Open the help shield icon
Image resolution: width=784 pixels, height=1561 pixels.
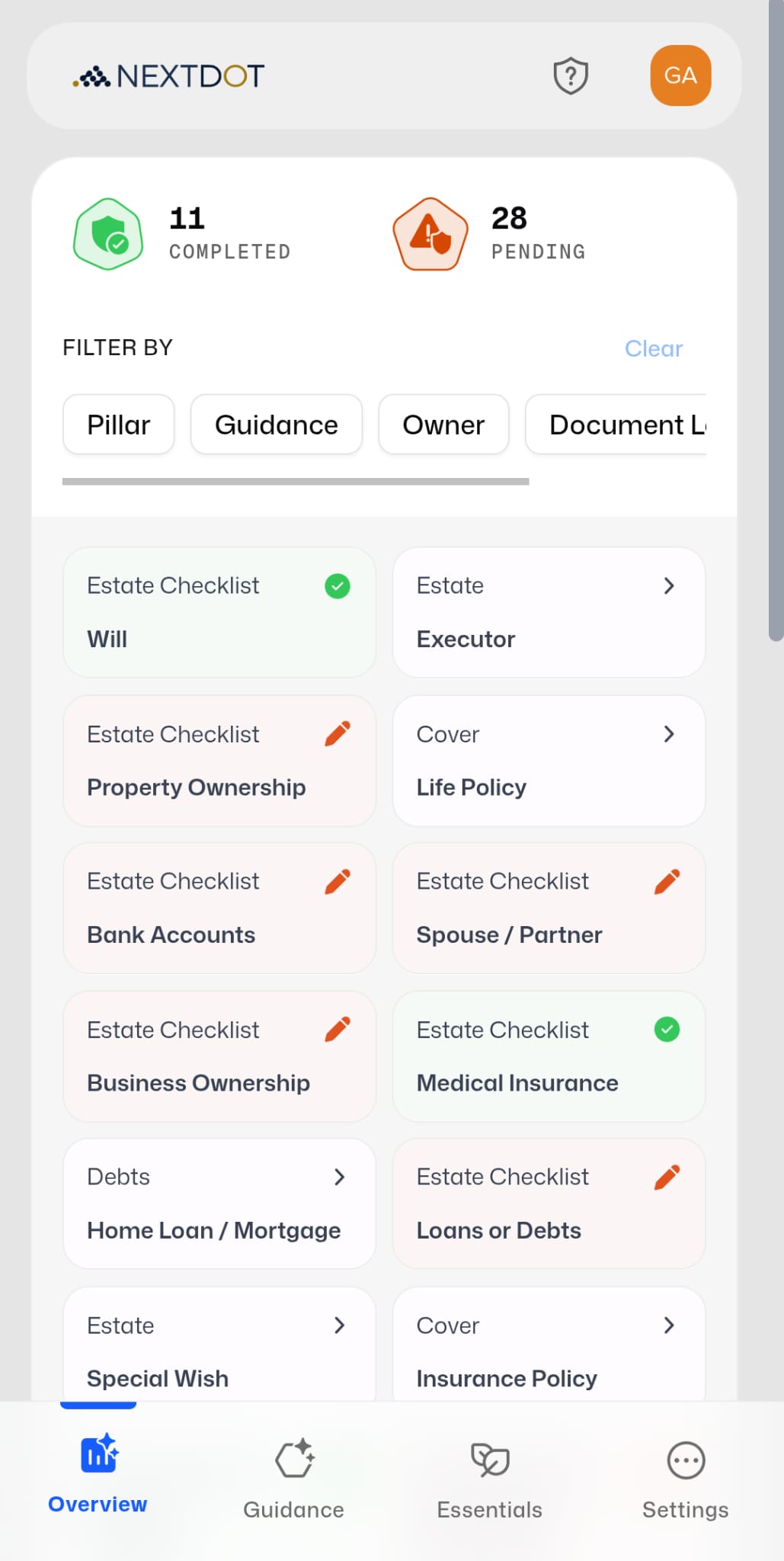point(570,75)
